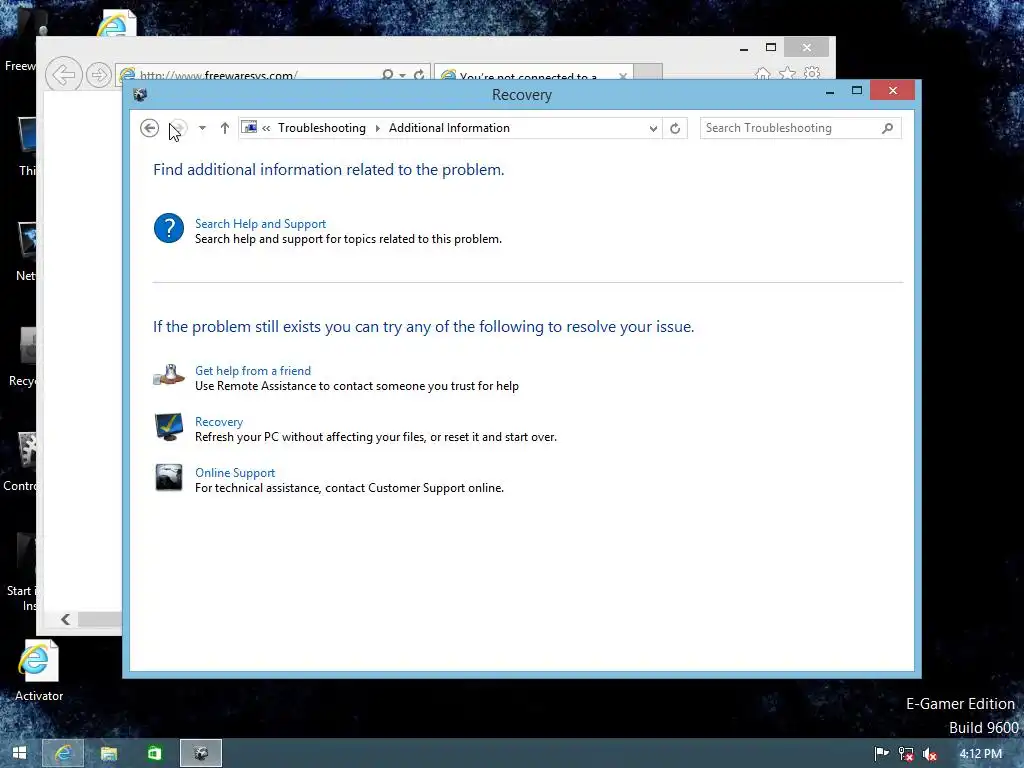Screen dimensions: 1024x768
Task: Select the 'You're not connected' IE tab
Action: (528, 76)
